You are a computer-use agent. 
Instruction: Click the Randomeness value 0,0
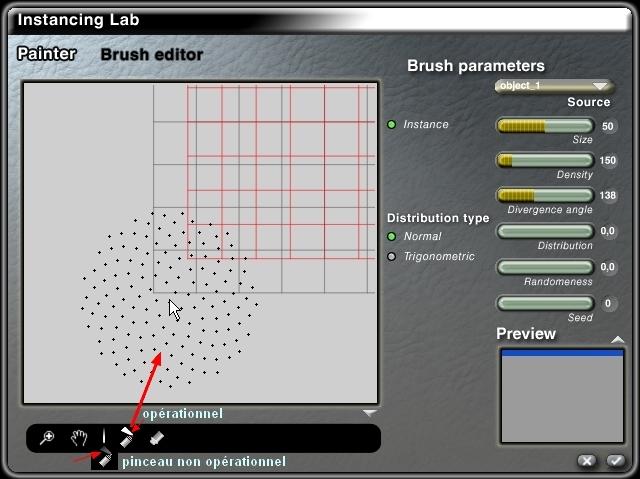tap(608, 267)
